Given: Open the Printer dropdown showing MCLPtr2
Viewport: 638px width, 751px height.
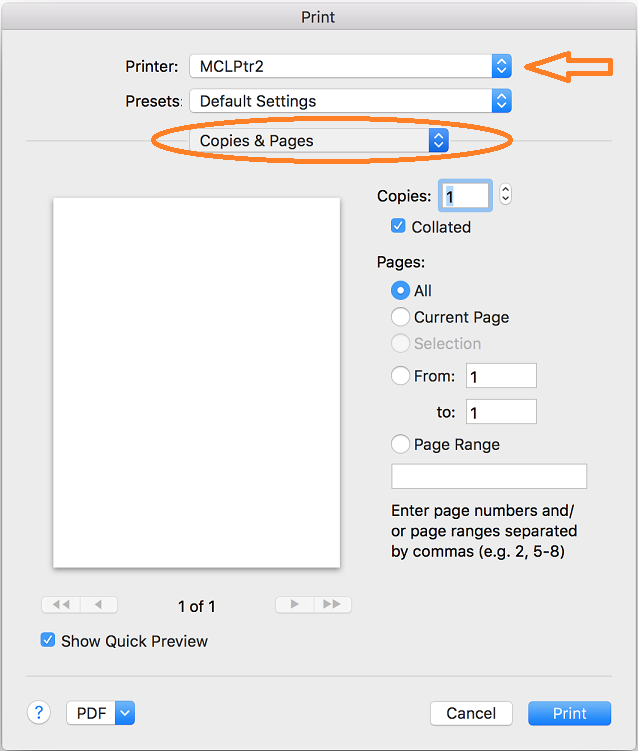Looking at the screenshot, I should point(350,67).
